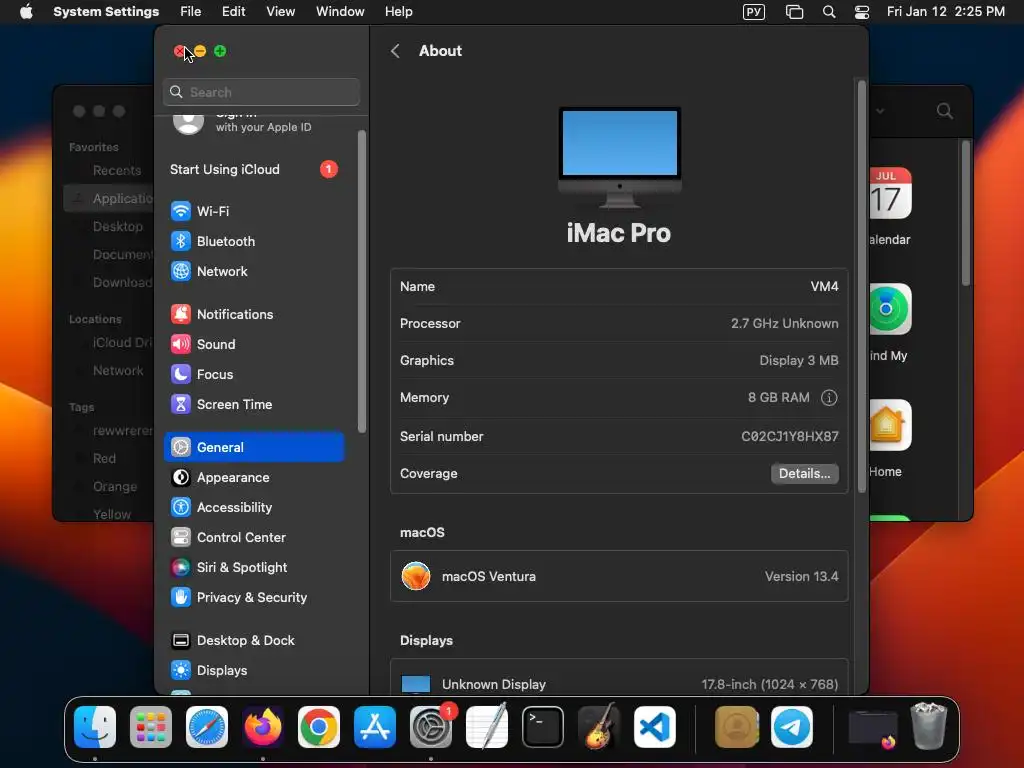Screen dimensions: 1024x768
Task: Open the minimized window thumbnail in the Dock
Action: 872,728
